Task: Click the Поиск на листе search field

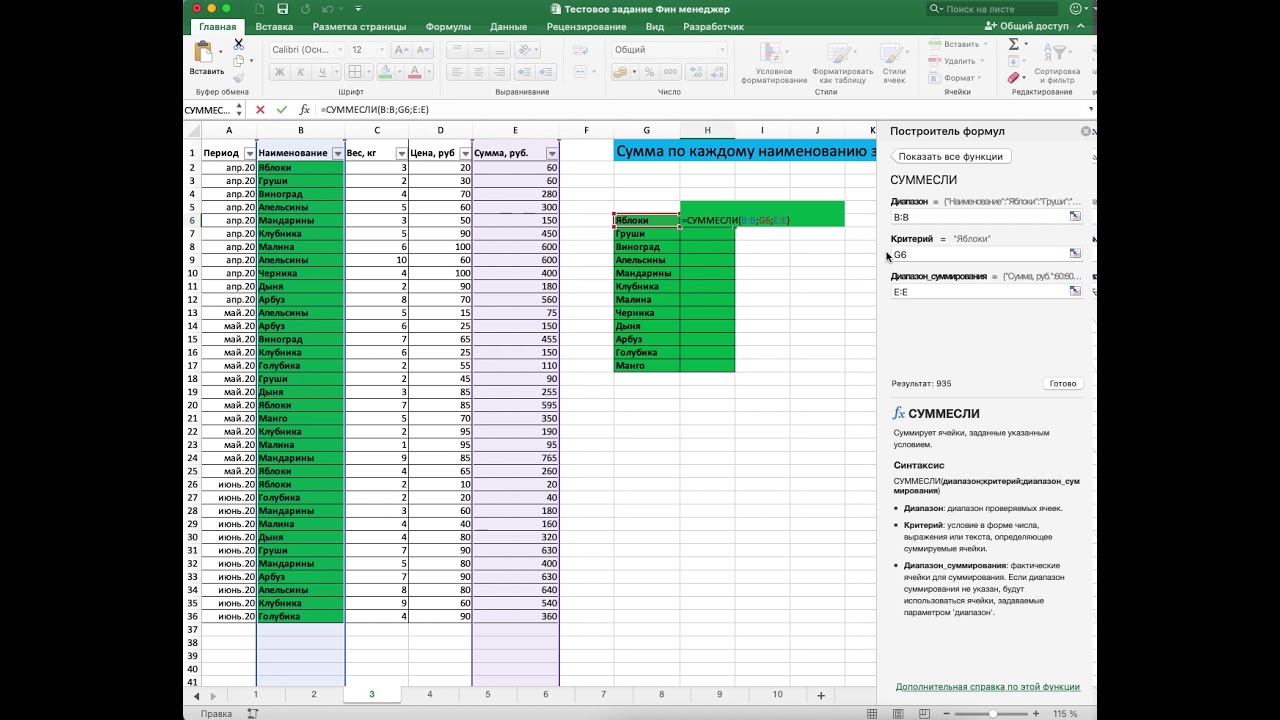Action: [1002, 9]
